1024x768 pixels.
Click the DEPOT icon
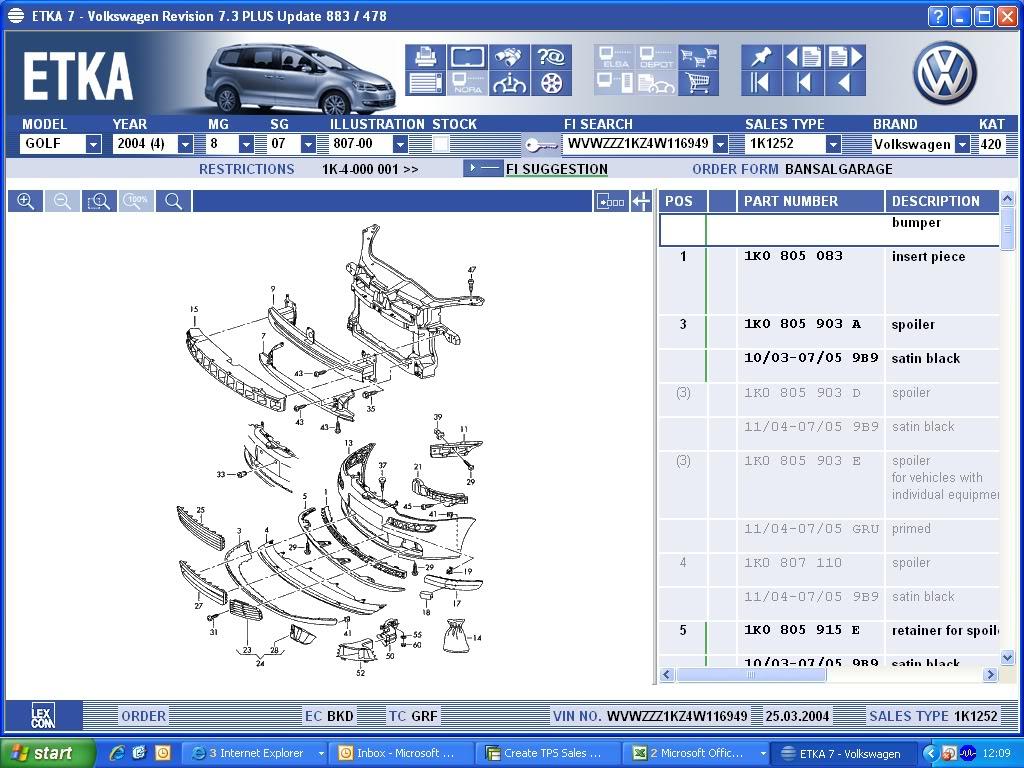[656, 57]
